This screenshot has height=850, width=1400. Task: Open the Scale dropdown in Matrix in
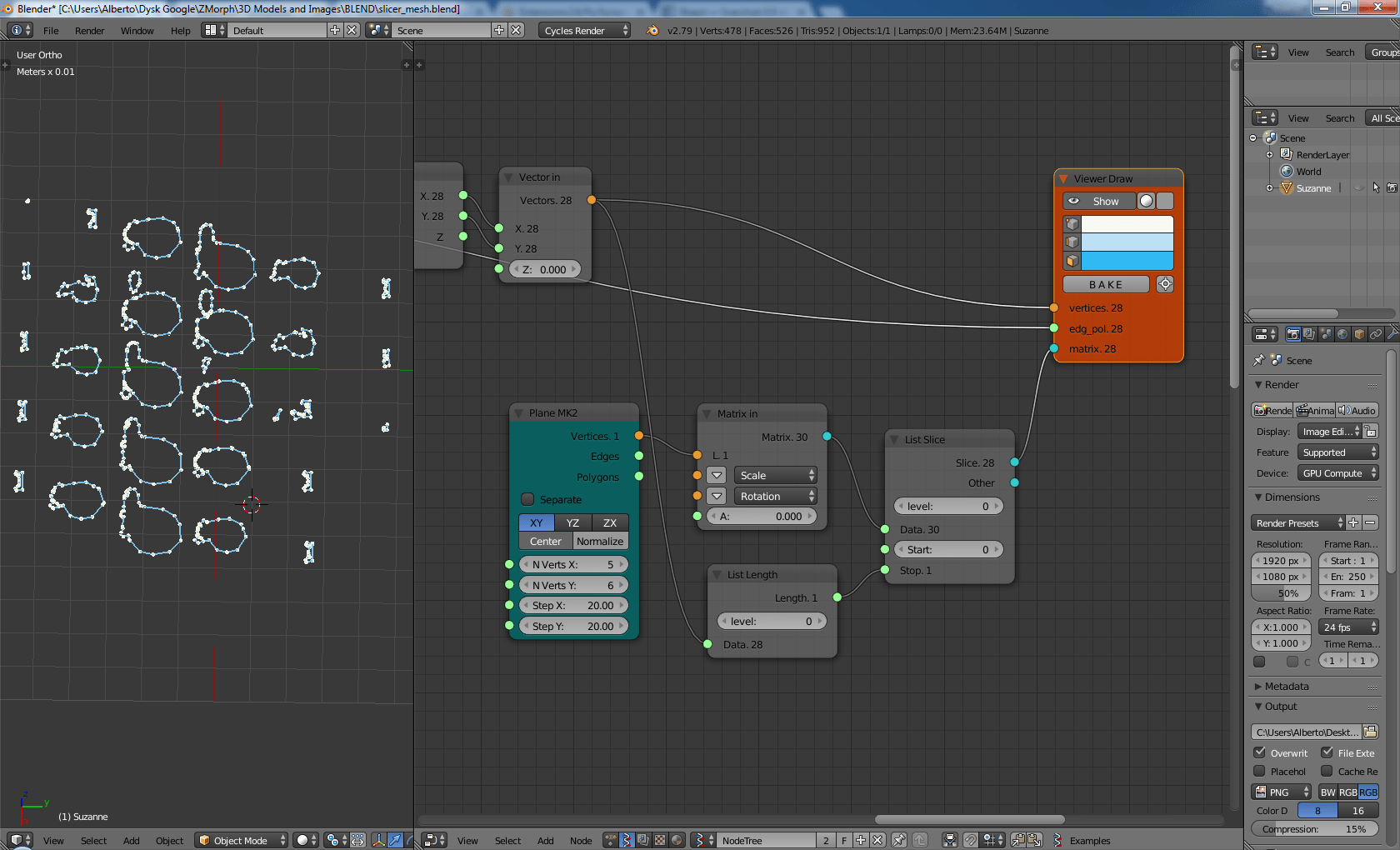click(776, 475)
